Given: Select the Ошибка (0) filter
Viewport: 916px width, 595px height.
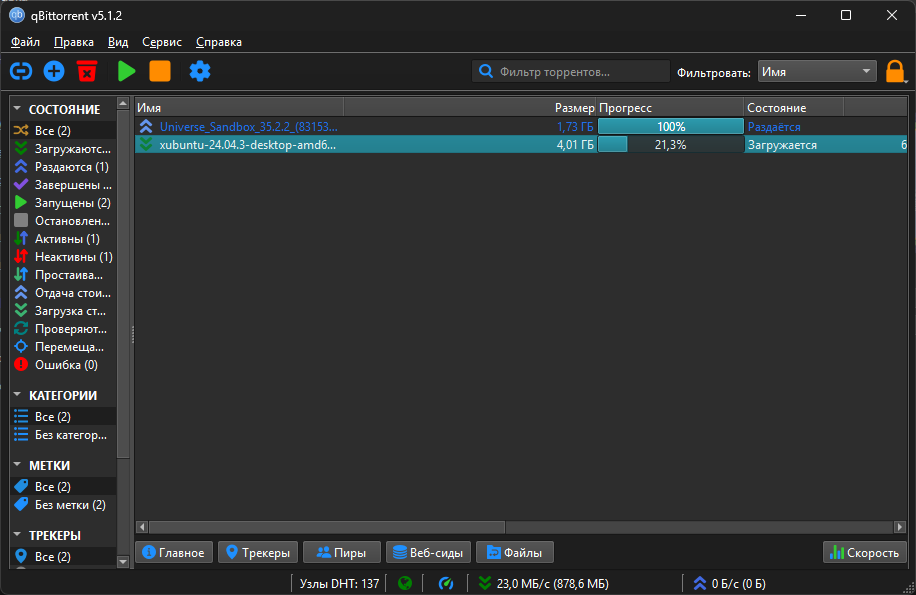Looking at the screenshot, I should [x=63, y=364].
